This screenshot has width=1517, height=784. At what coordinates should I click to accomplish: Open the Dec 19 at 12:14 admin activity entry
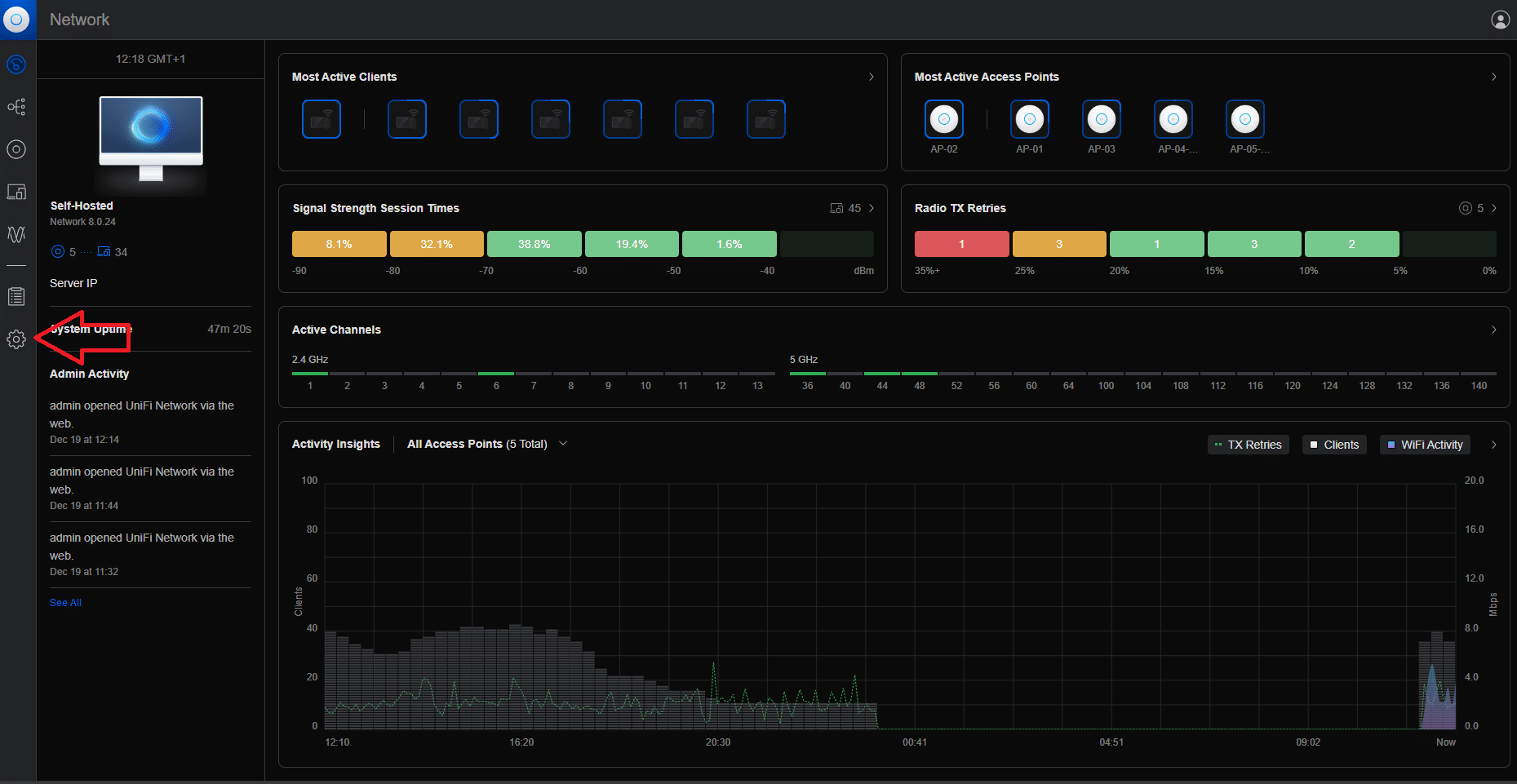coord(150,422)
